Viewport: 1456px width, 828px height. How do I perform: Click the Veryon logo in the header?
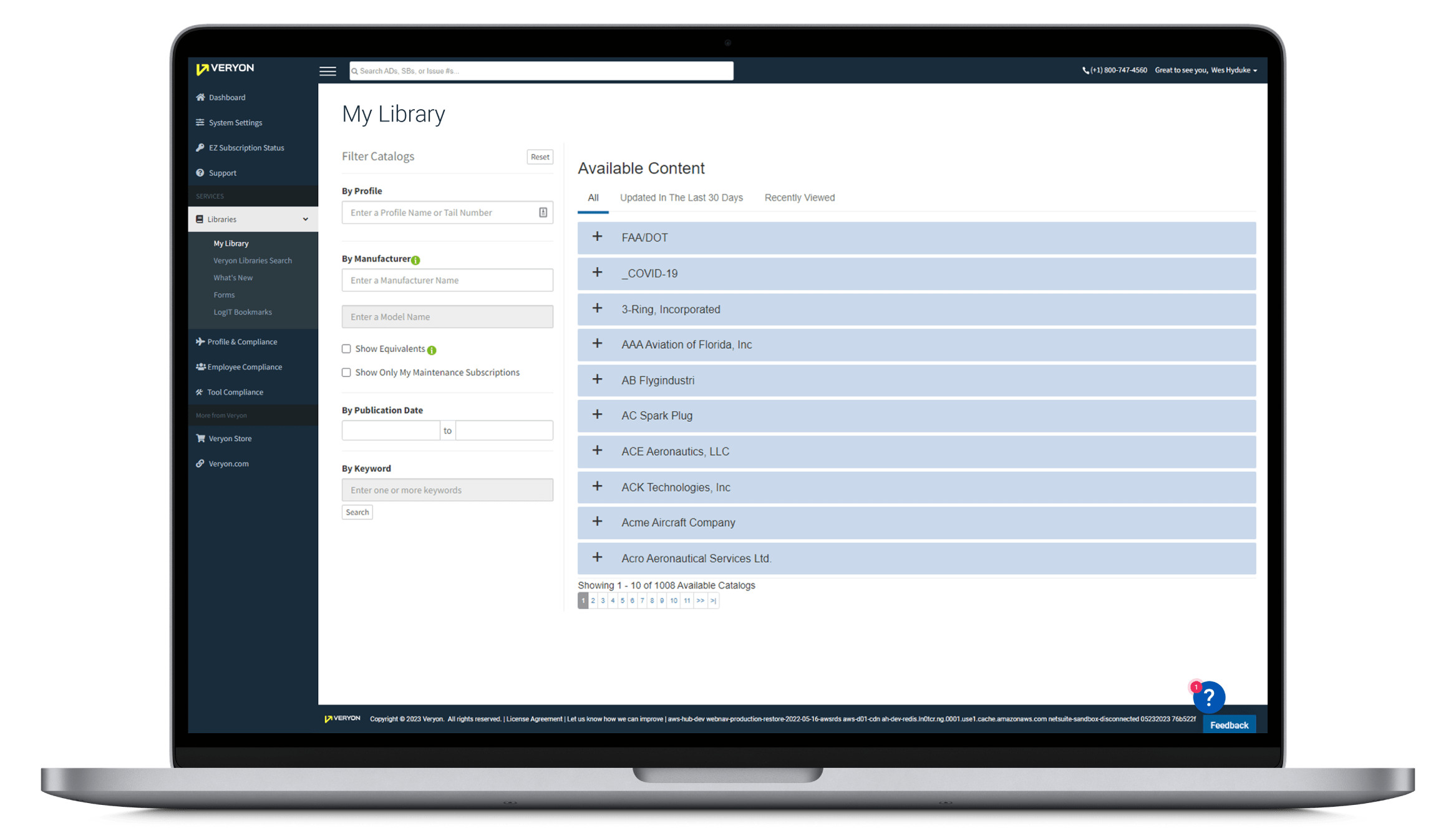click(225, 68)
